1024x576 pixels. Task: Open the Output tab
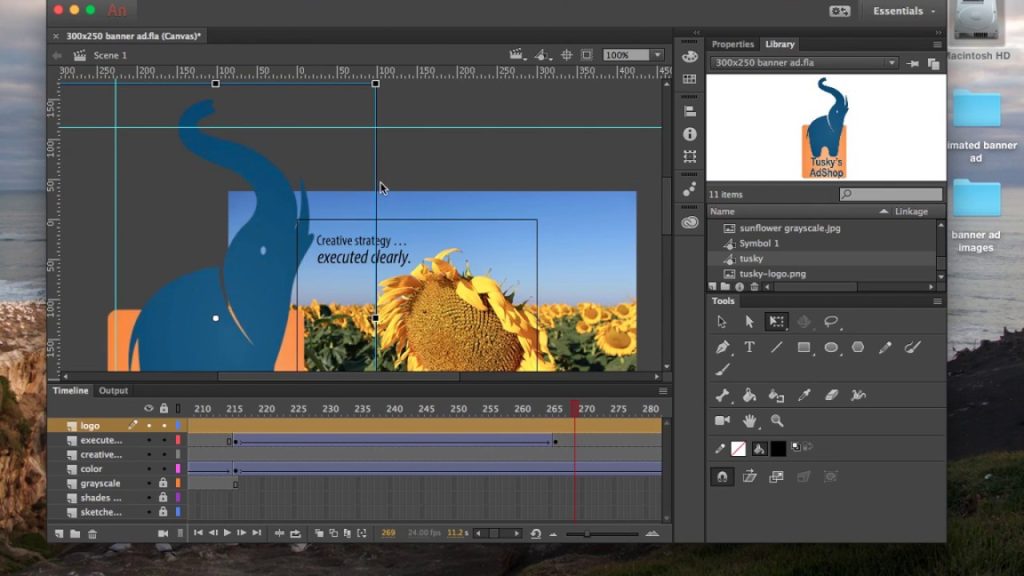(113, 391)
